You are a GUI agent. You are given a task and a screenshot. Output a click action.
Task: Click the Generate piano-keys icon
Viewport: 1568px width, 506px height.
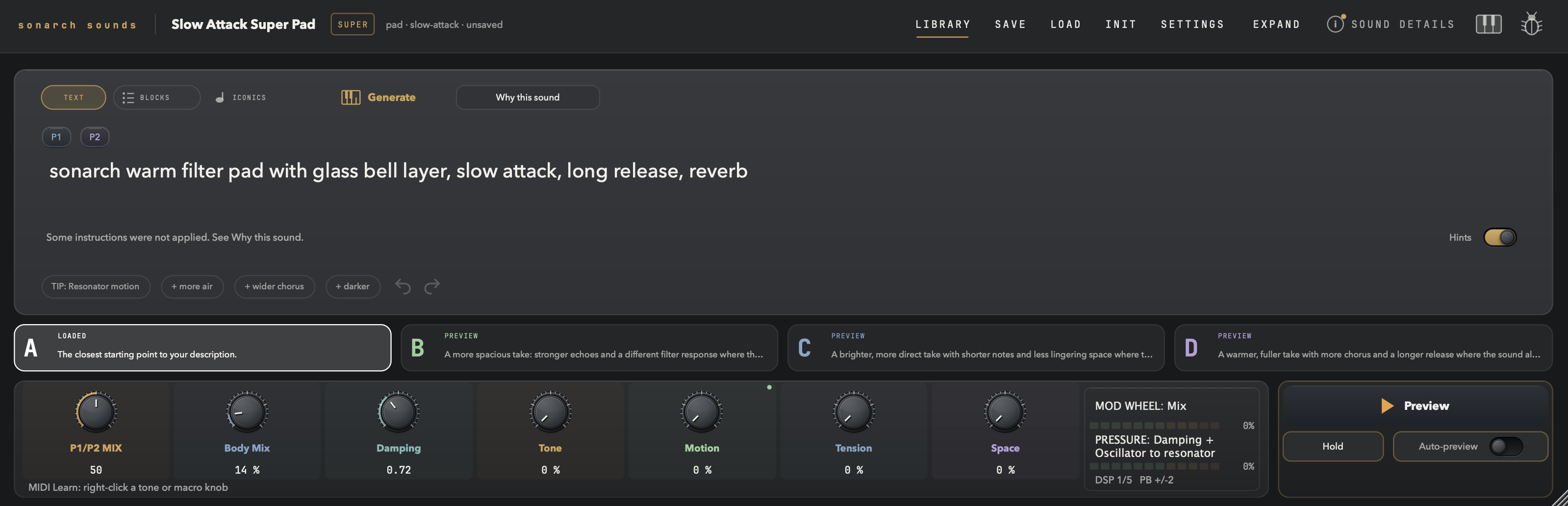351,98
